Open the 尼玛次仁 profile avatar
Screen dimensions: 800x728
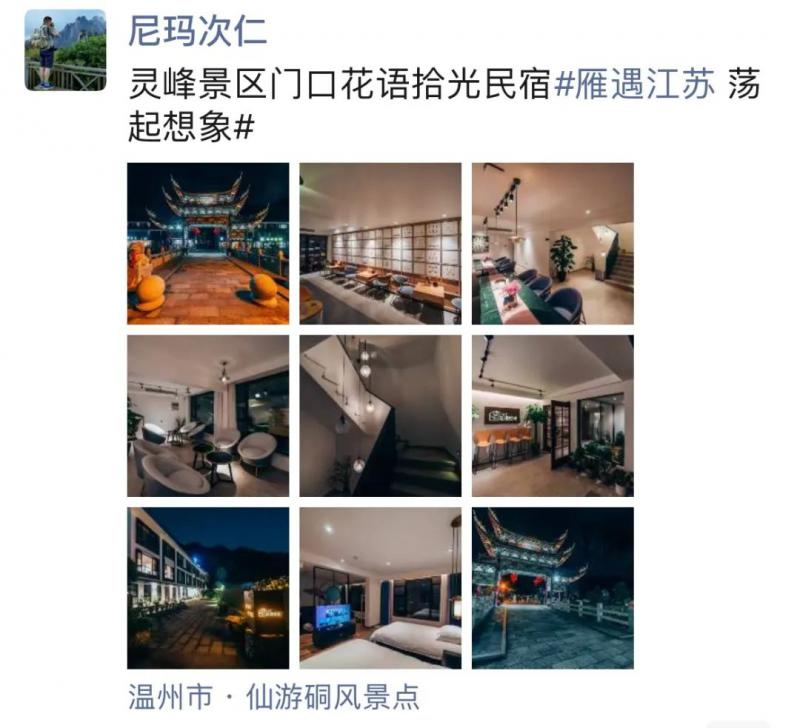coord(66,50)
